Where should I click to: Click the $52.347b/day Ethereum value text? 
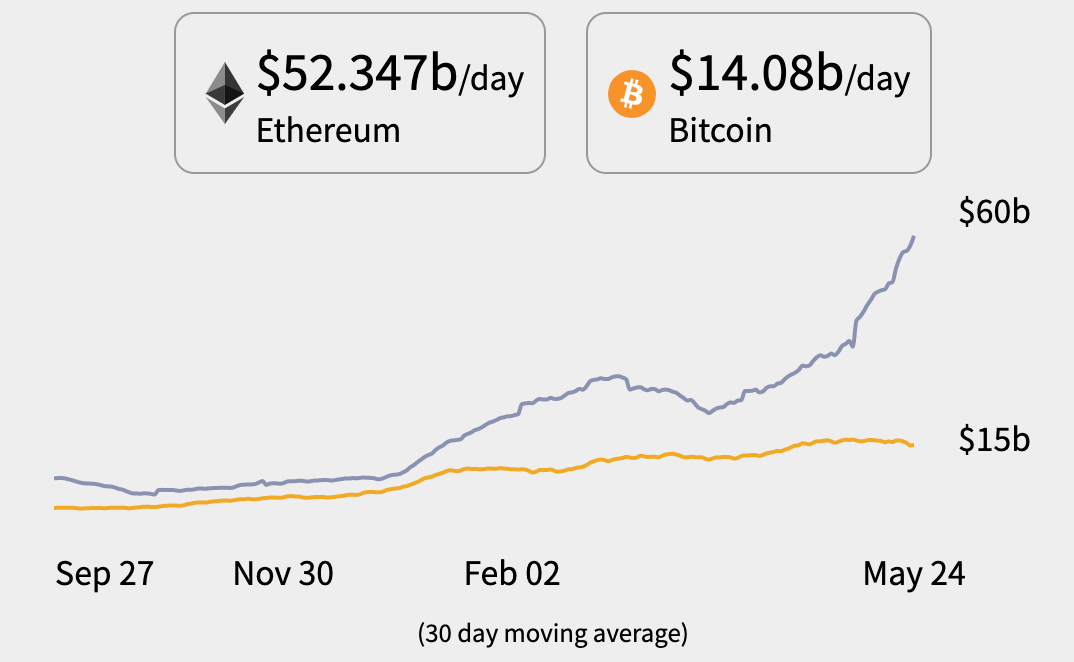(390, 73)
